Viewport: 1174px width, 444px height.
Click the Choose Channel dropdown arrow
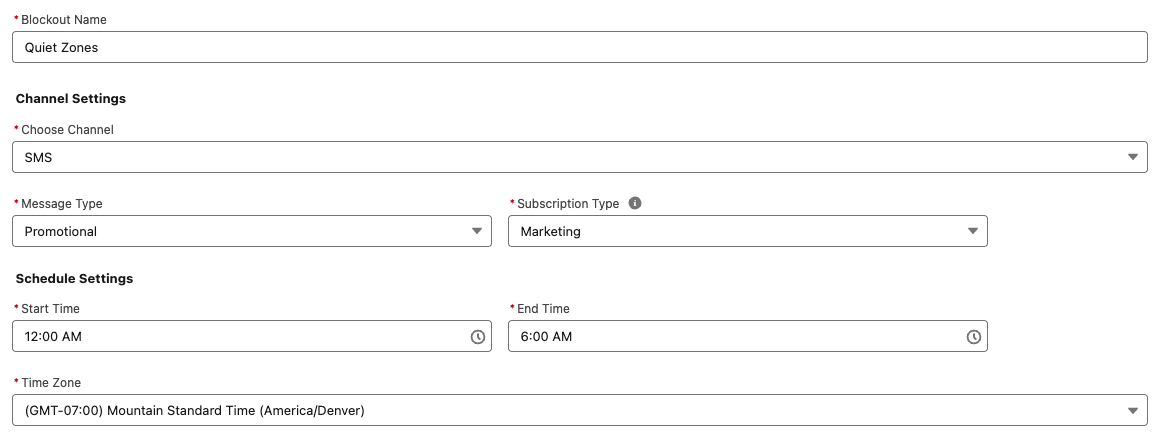(x=1133, y=157)
